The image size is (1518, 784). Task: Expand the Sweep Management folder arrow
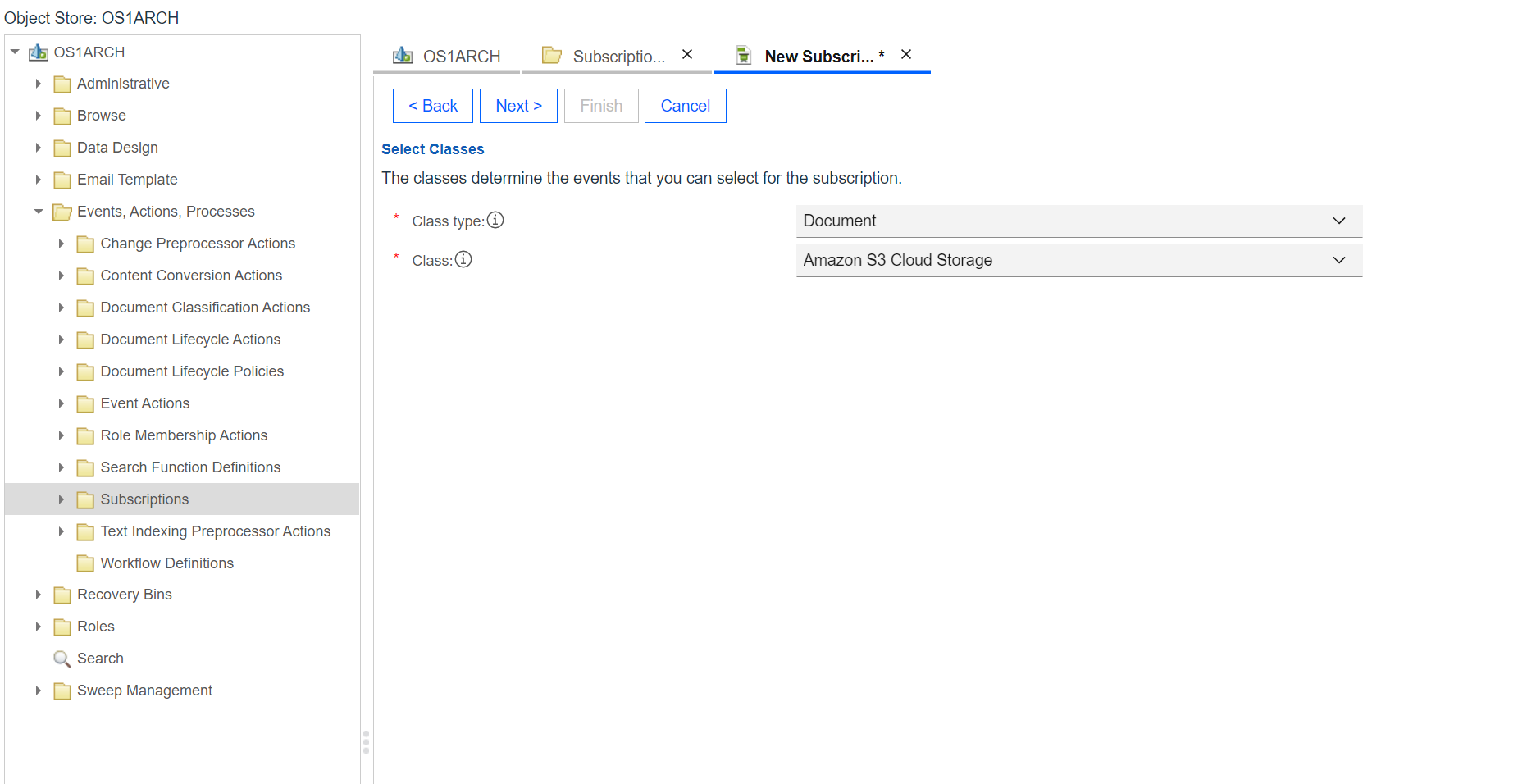(x=38, y=691)
